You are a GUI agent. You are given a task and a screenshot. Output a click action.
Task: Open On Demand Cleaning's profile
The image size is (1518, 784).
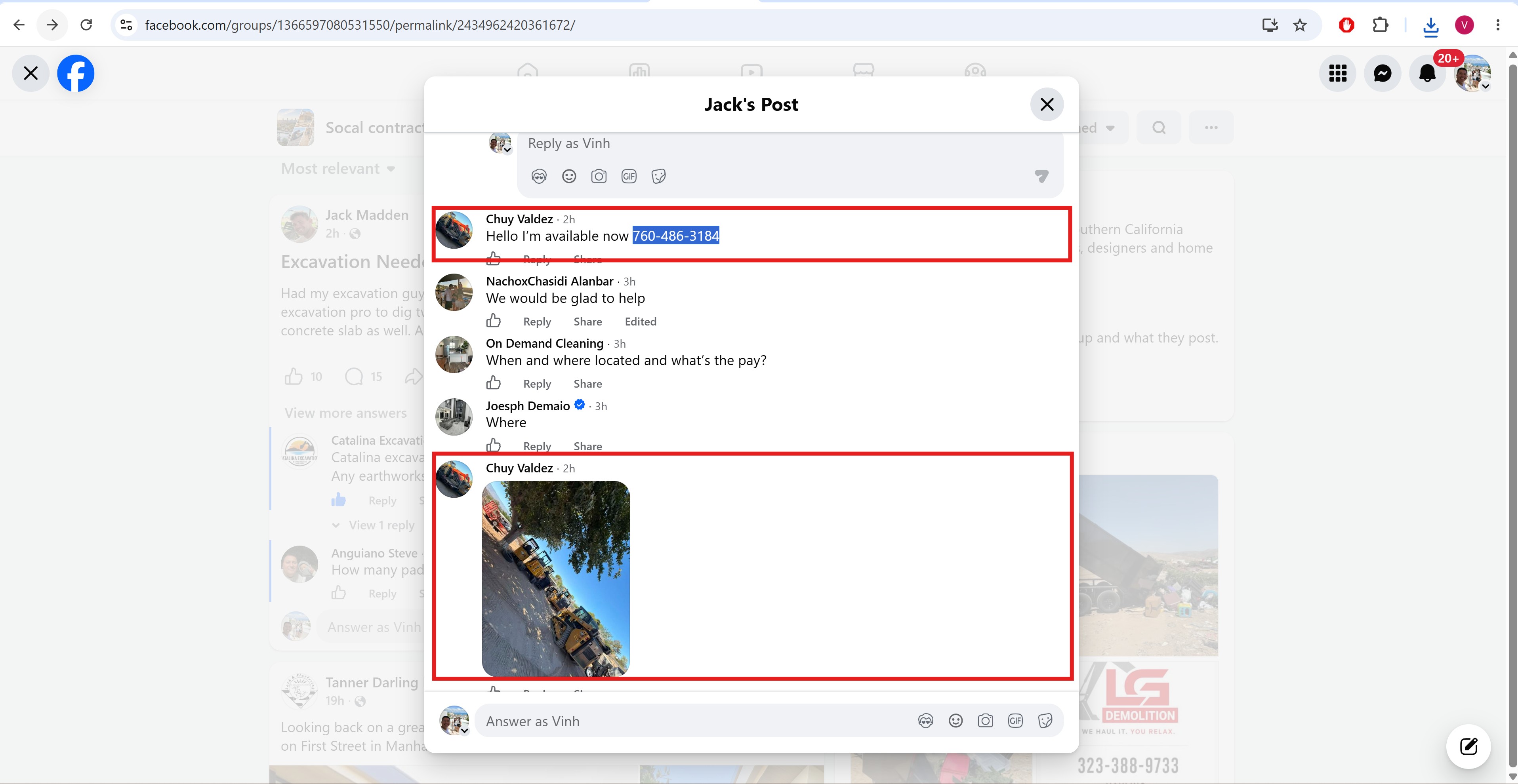click(545, 343)
